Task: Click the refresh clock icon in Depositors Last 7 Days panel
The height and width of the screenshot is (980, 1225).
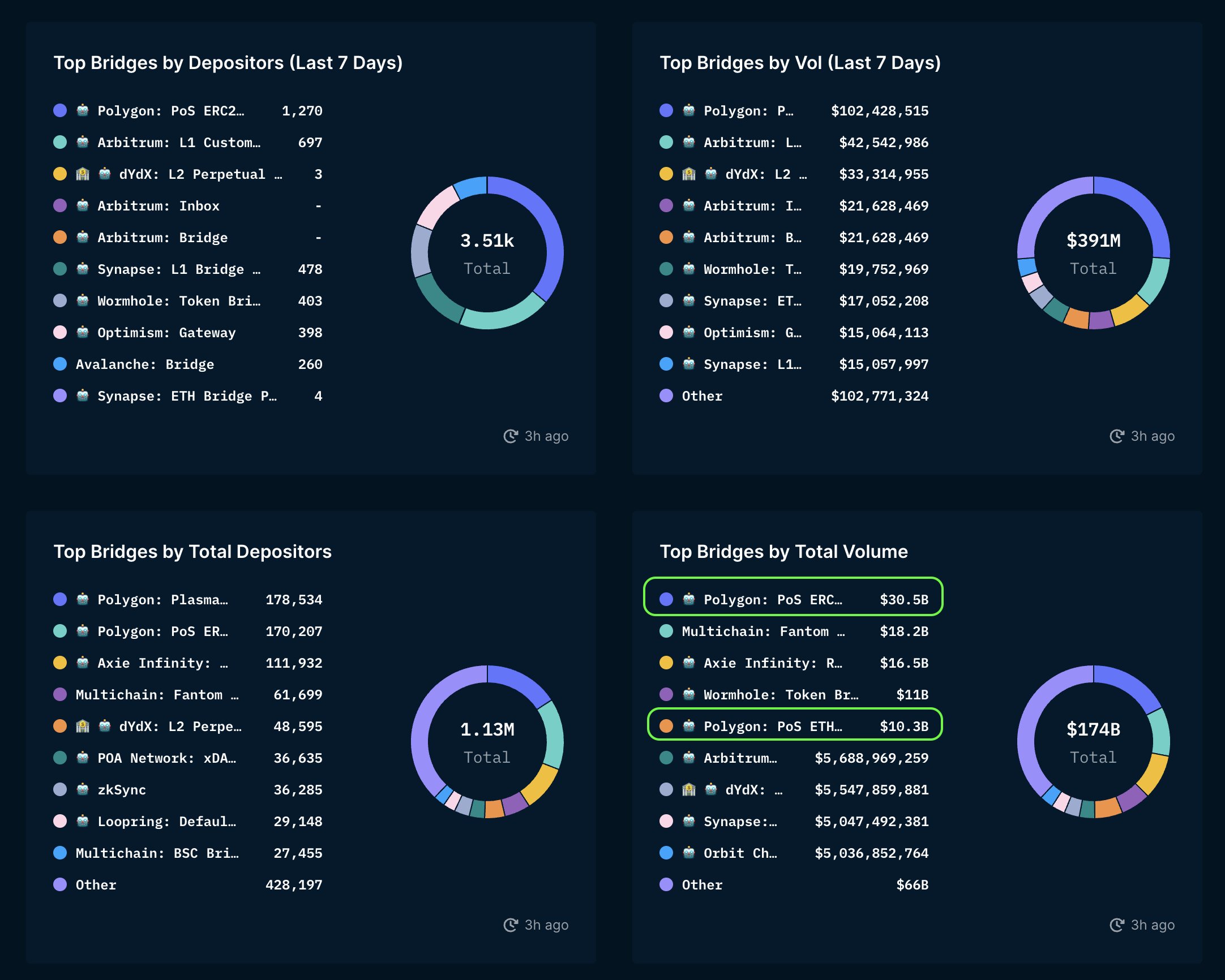Action: [510, 436]
